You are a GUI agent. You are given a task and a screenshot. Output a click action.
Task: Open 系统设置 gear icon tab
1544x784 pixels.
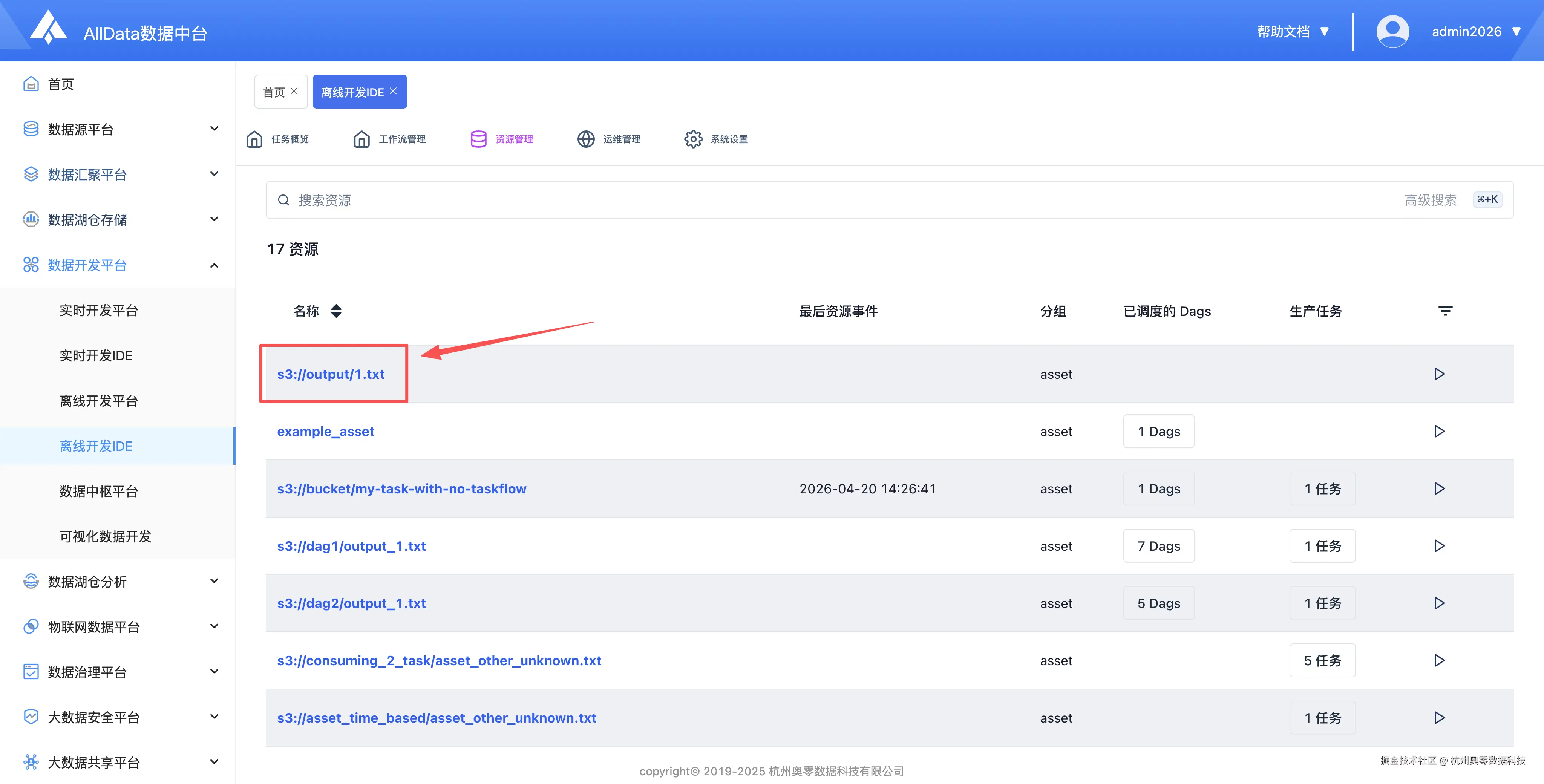pyautogui.click(x=694, y=139)
